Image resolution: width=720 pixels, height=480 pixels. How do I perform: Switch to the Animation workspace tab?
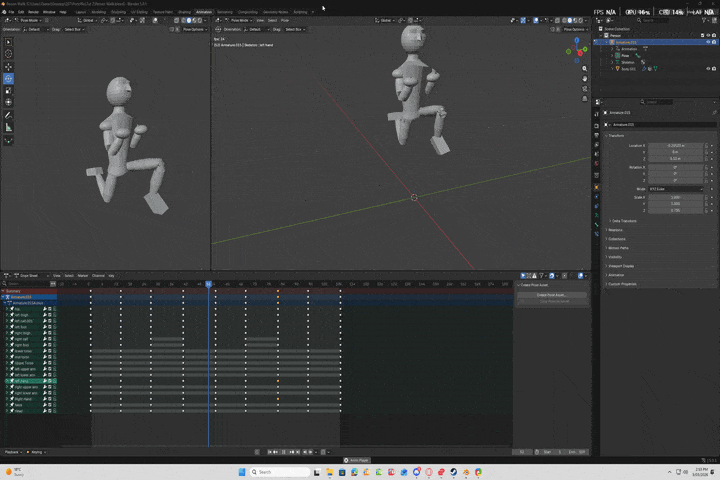point(204,12)
